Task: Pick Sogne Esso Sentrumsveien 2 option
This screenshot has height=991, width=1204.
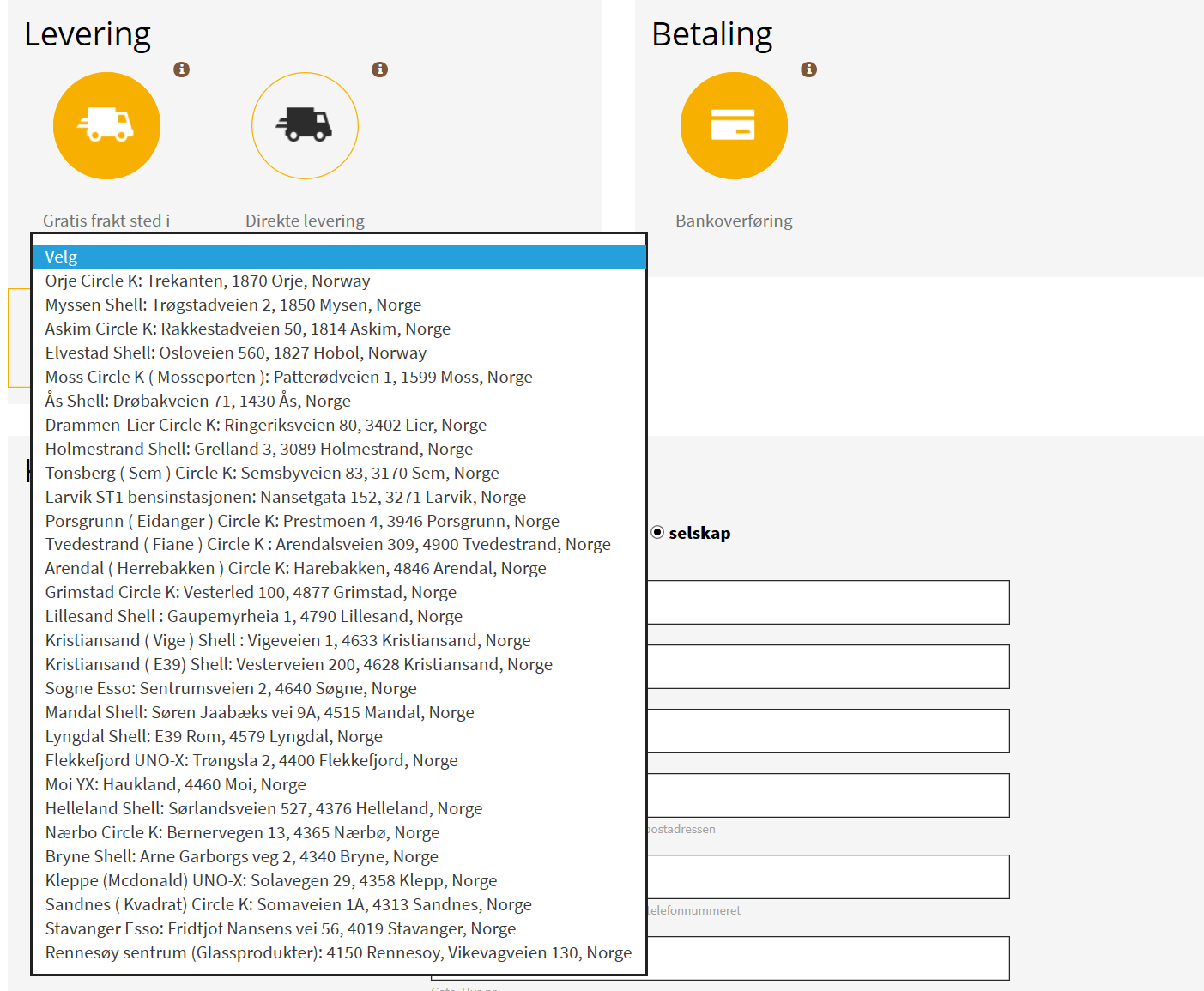Action: pyautogui.click(x=339, y=688)
